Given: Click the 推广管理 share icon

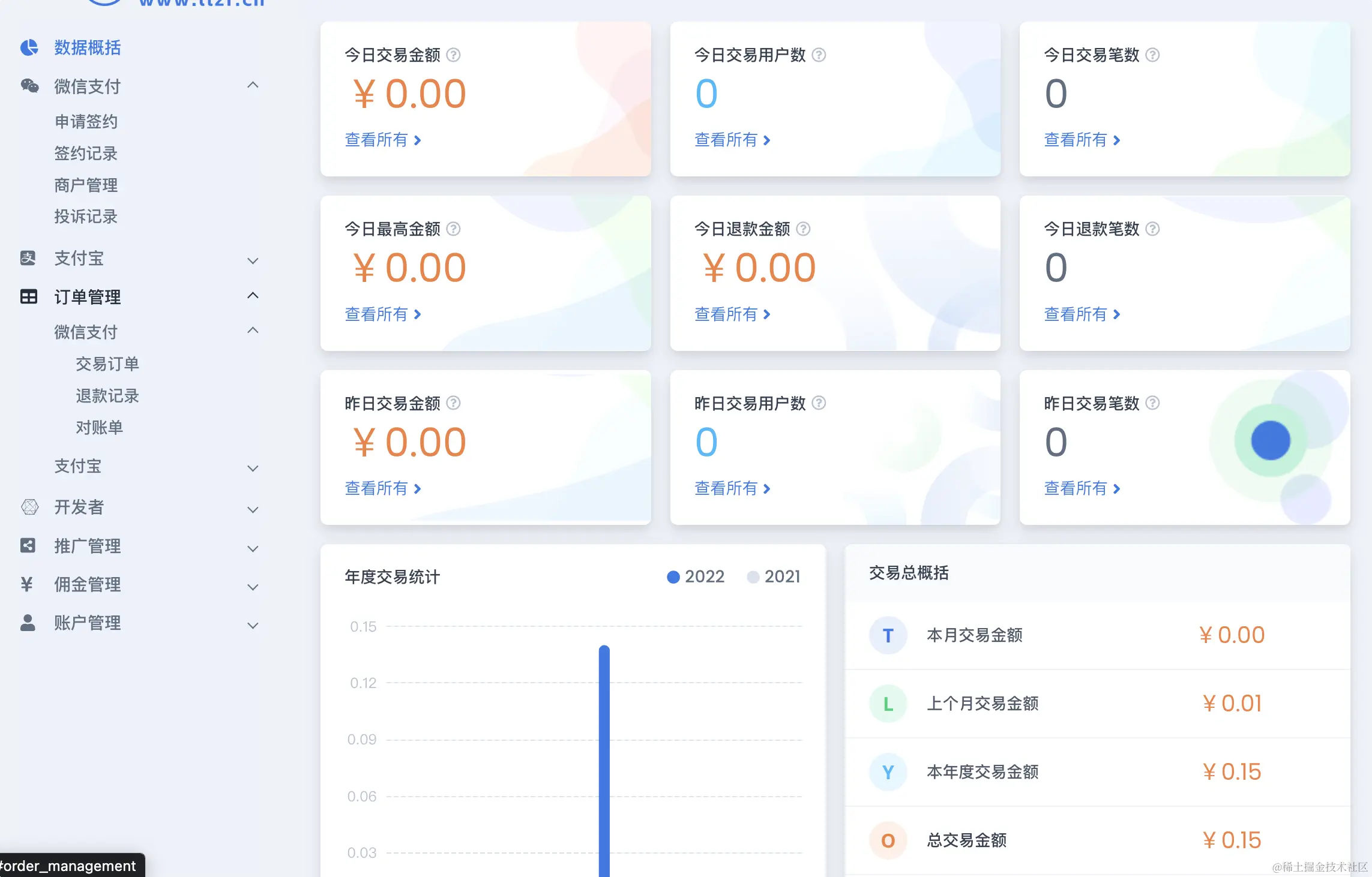Looking at the screenshot, I should click(28, 545).
